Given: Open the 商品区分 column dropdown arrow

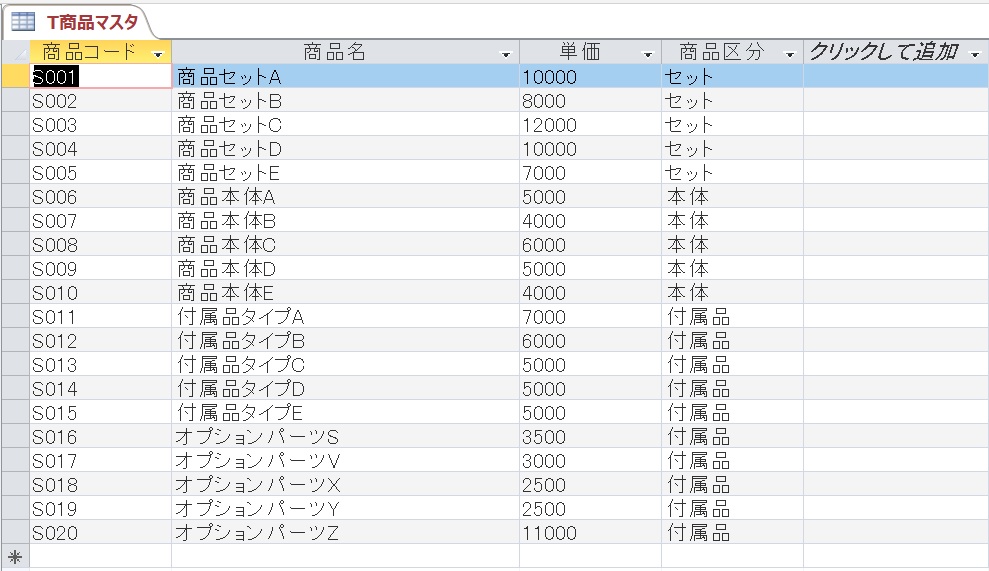Looking at the screenshot, I should pyautogui.click(x=790, y=54).
